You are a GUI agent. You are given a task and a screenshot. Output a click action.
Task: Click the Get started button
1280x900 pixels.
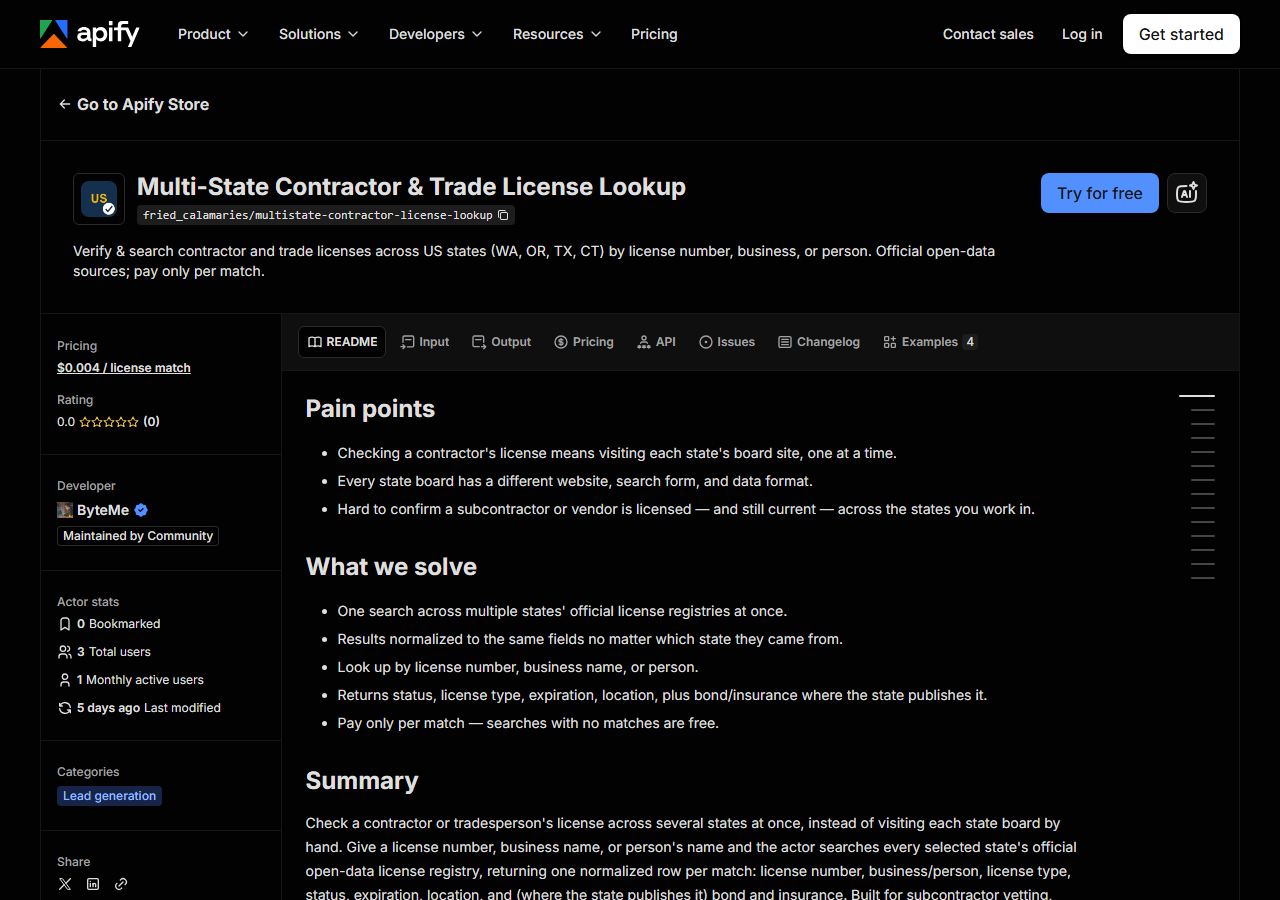(x=1181, y=34)
